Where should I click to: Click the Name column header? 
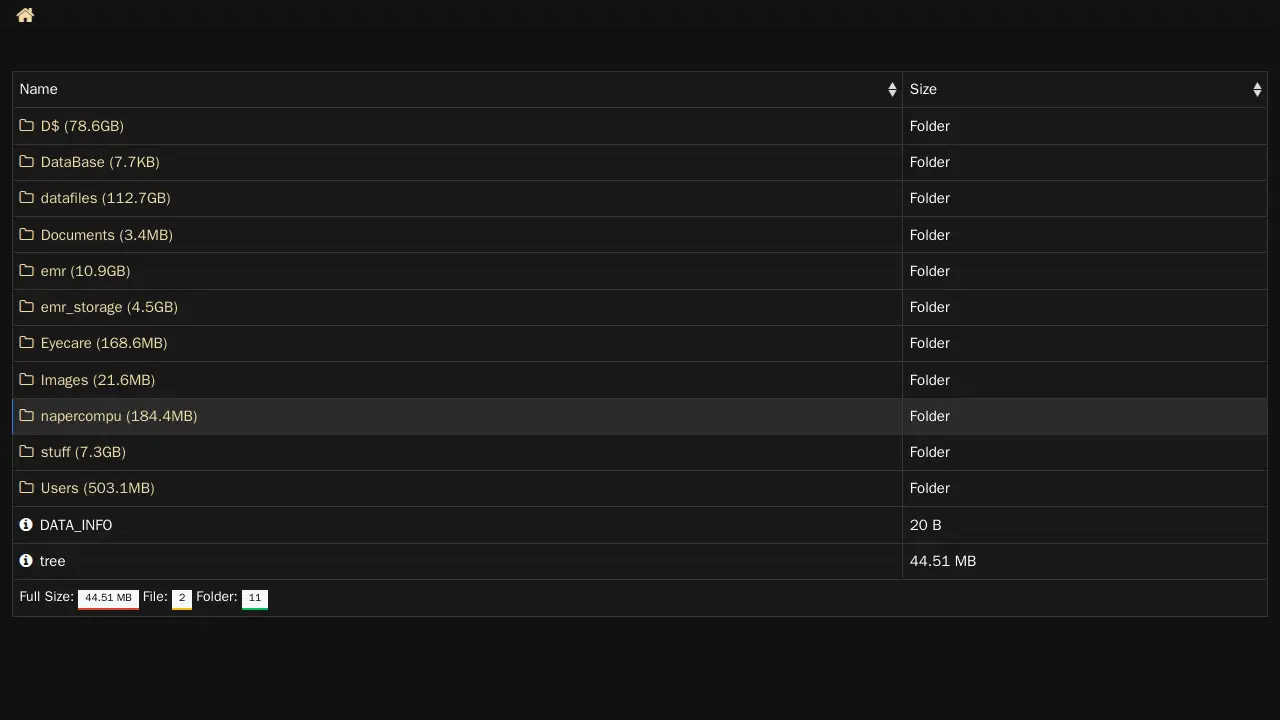39,90
